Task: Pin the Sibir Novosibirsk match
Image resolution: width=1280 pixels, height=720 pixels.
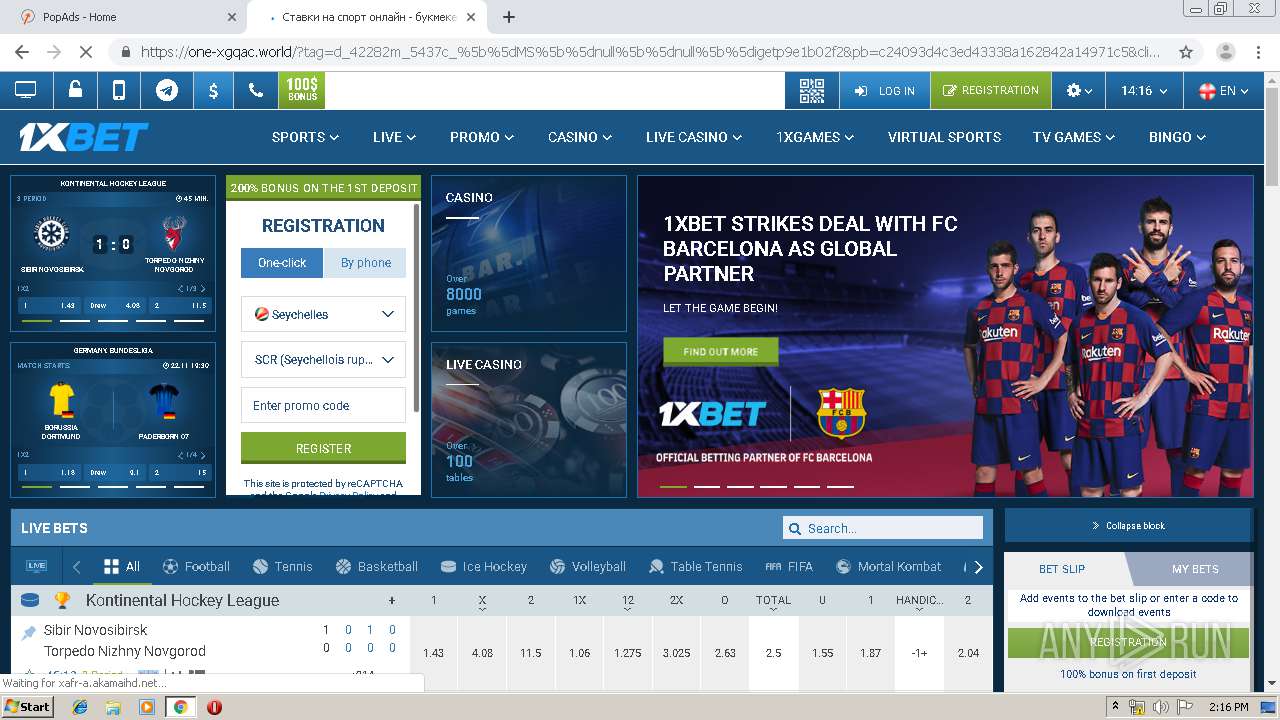Action: 29,632
